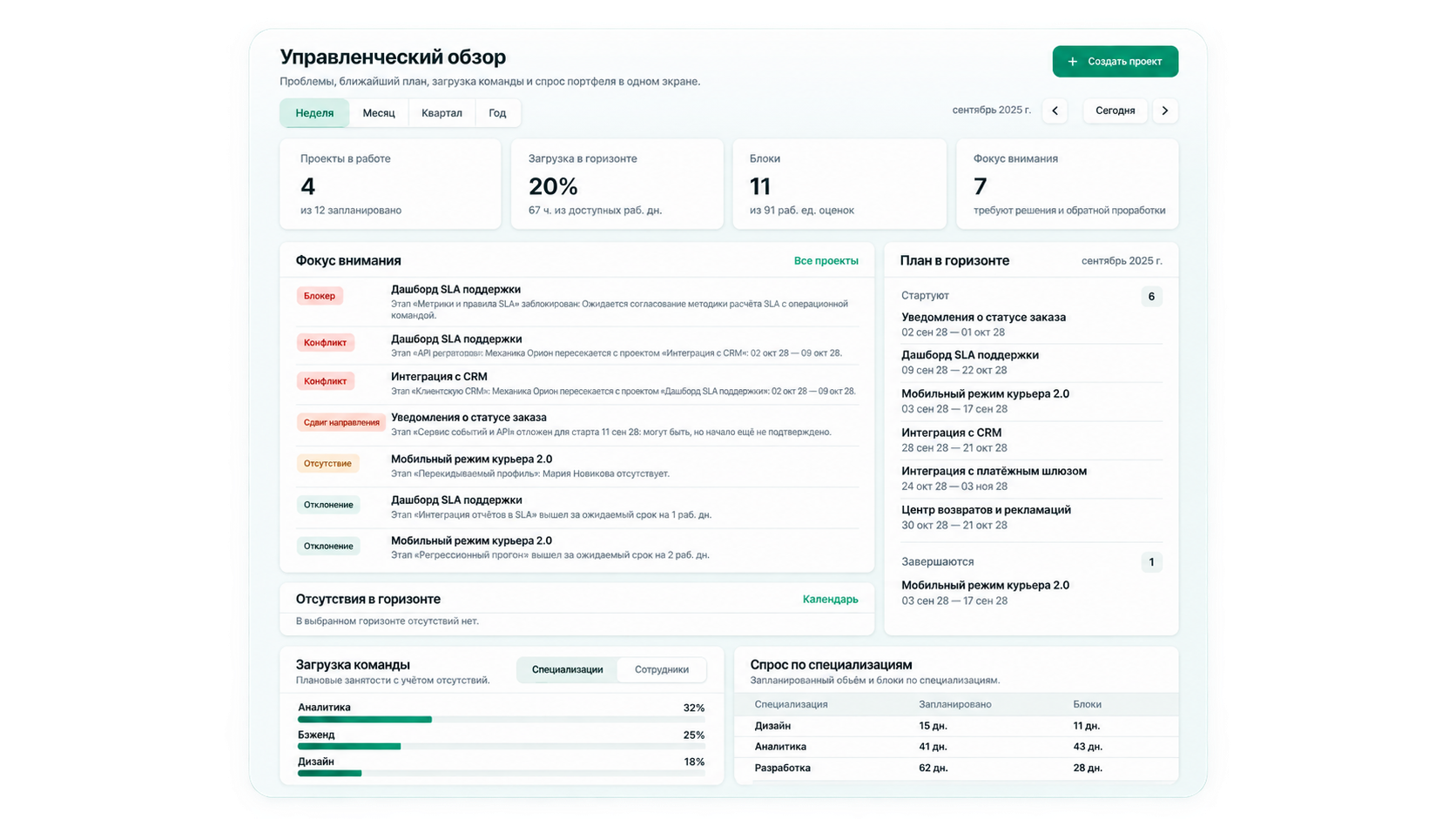1456x819 pixels.
Task: Switch to the 'Год' period tab
Action: [497, 113]
